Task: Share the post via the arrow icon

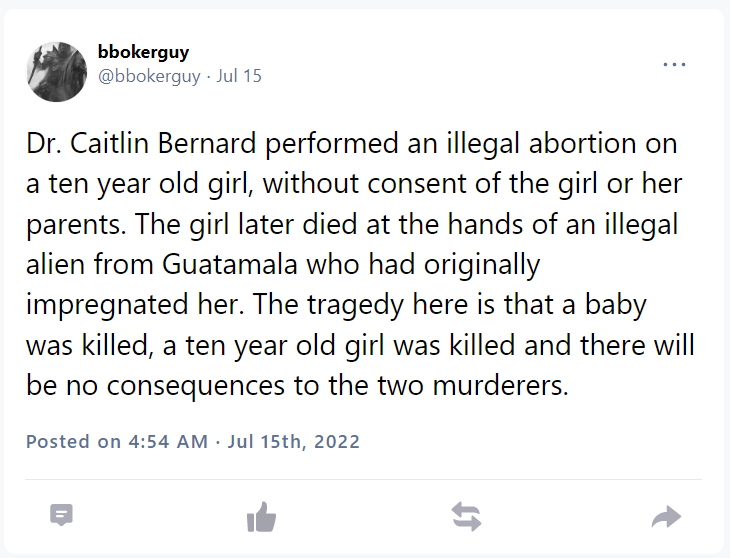Action: point(665,517)
